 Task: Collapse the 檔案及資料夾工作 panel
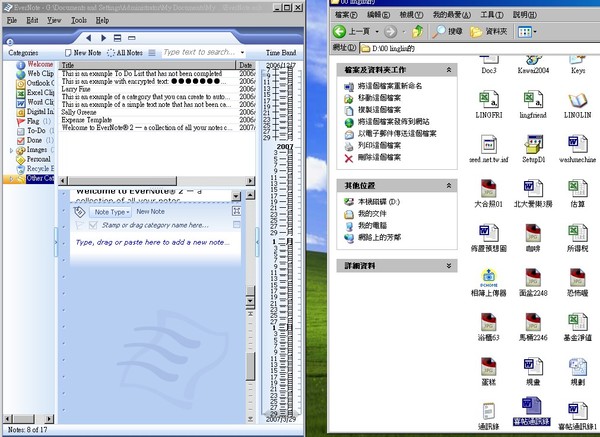(448, 70)
